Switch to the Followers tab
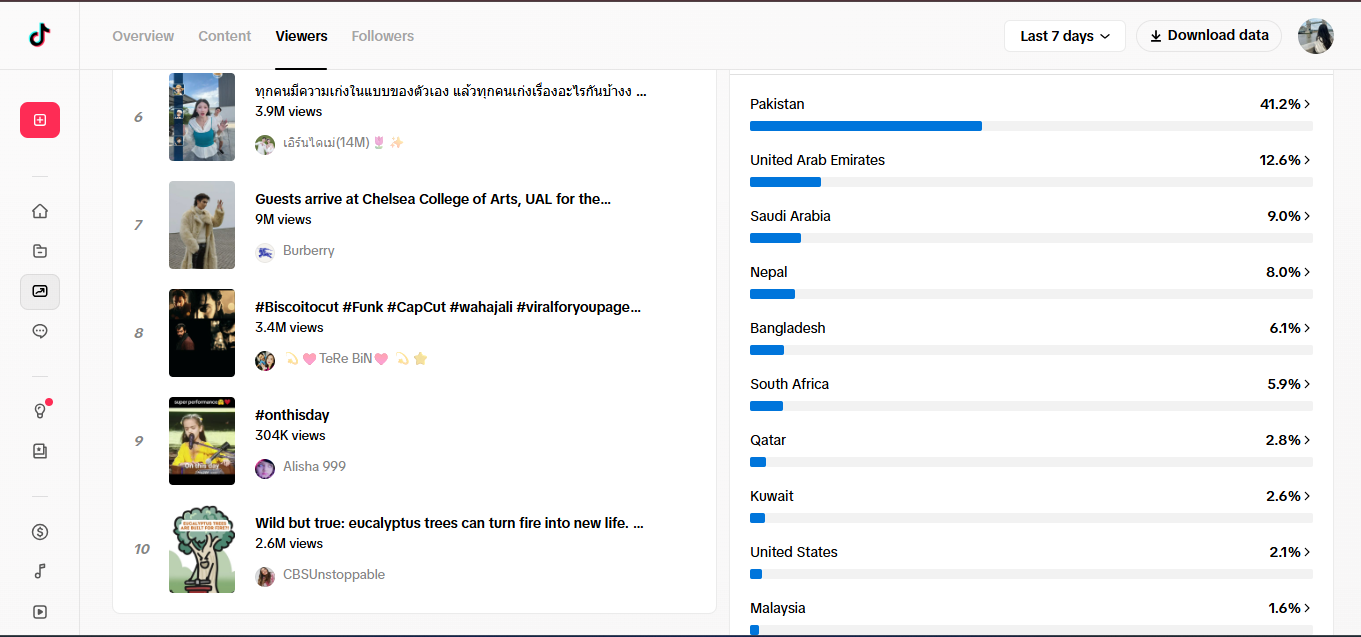Image resolution: width=1361 pixels, height=637 pixels. point(383,36)
